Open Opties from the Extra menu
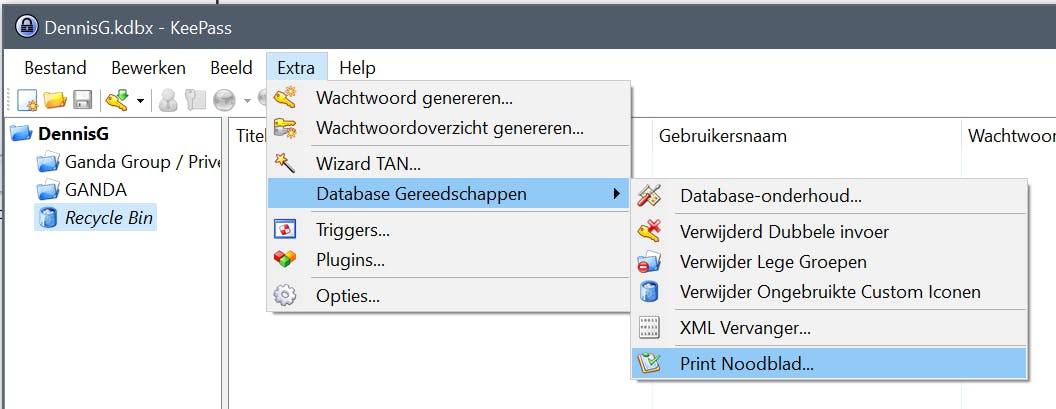Image resolution: width=1056 pixels, height=409 pixels. [347, 296]
